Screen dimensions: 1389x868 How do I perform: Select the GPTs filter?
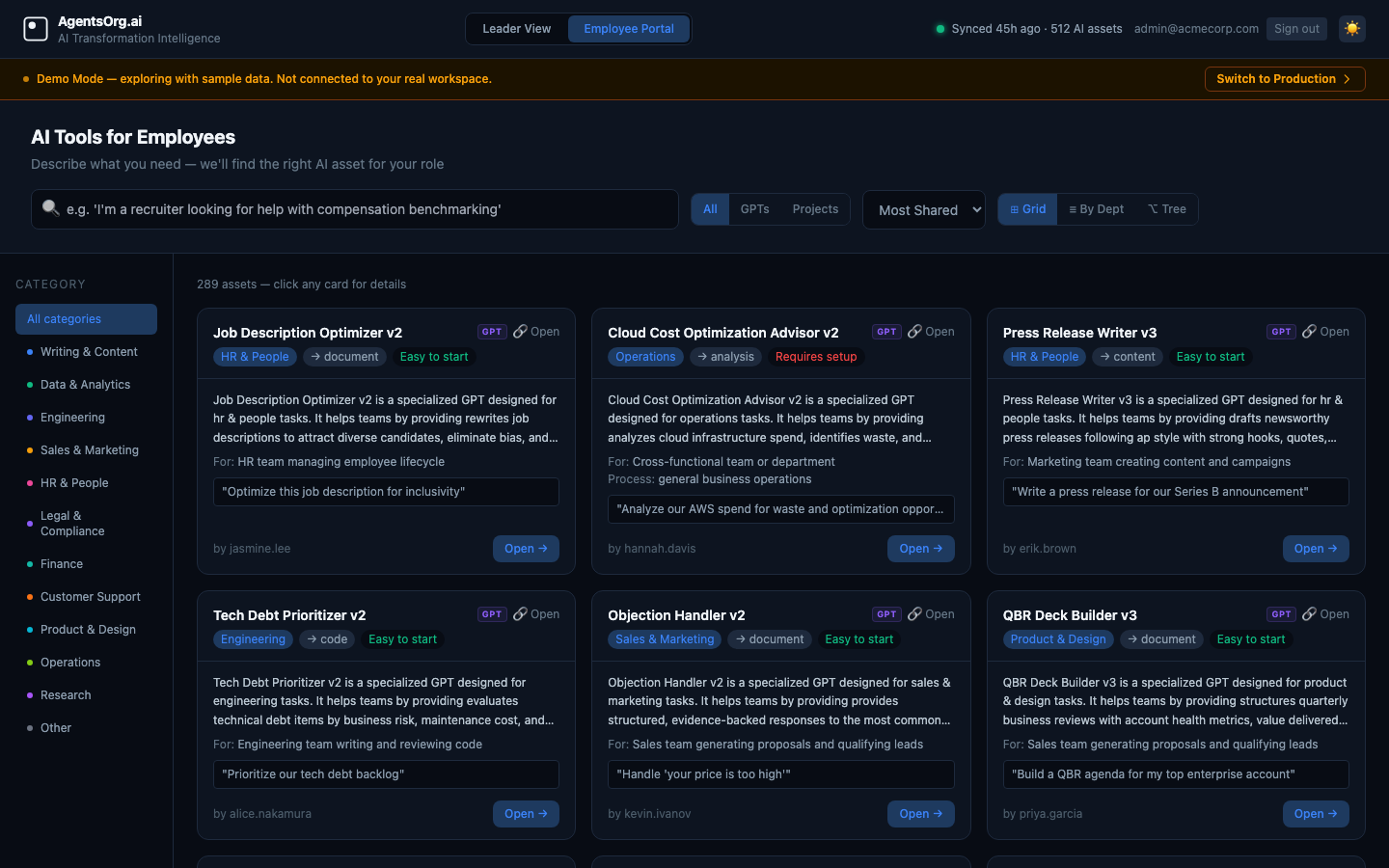754,208
